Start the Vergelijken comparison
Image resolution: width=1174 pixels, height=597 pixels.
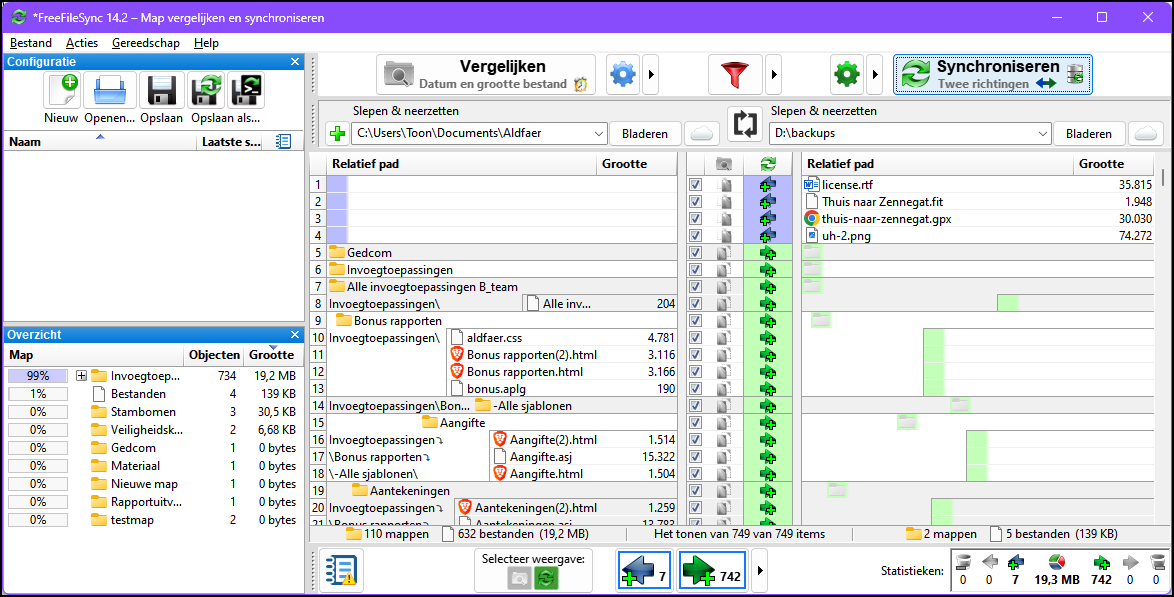[x=483, y=74]
